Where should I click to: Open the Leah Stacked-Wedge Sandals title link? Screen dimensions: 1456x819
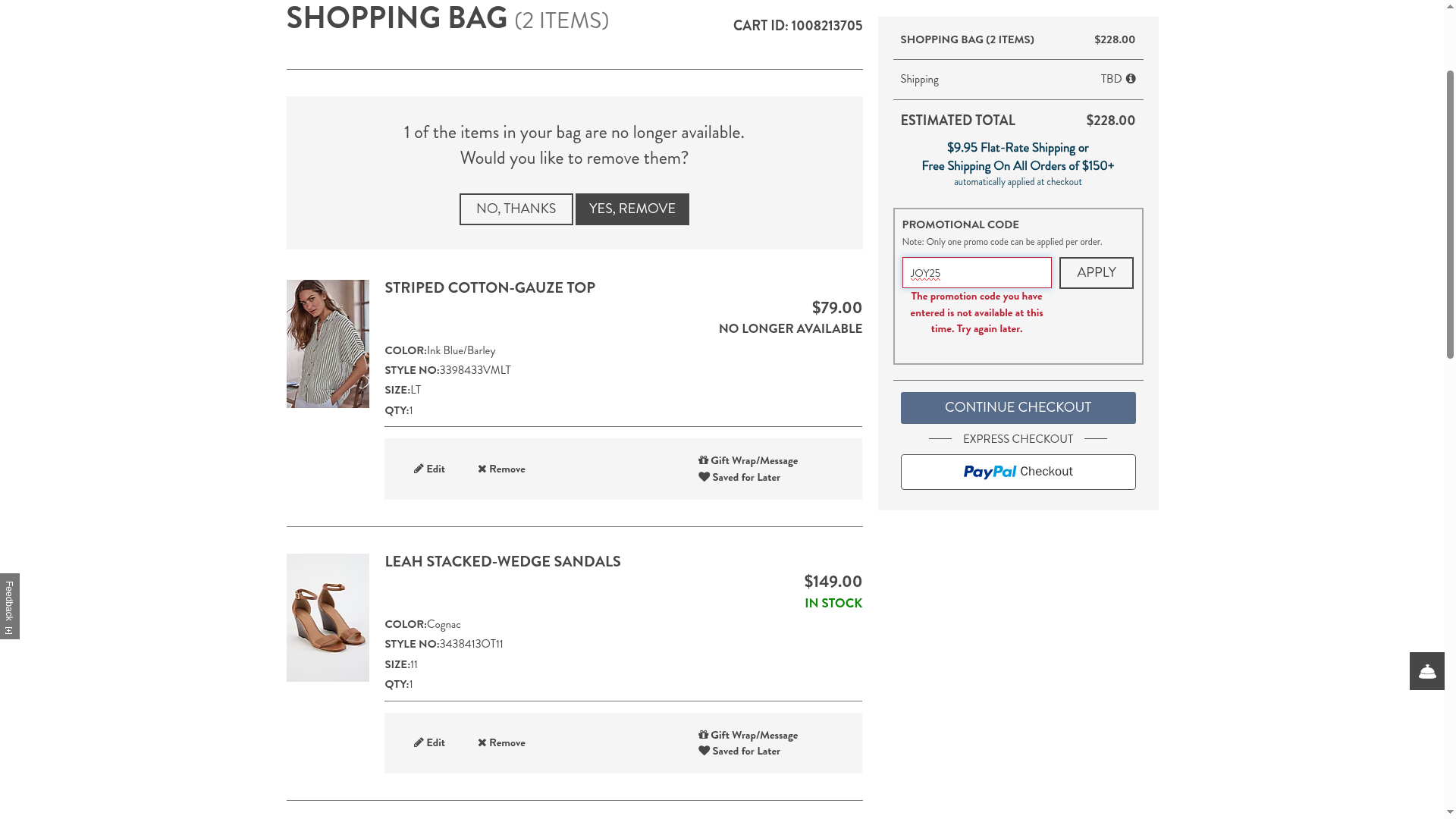tap(502, 562)
